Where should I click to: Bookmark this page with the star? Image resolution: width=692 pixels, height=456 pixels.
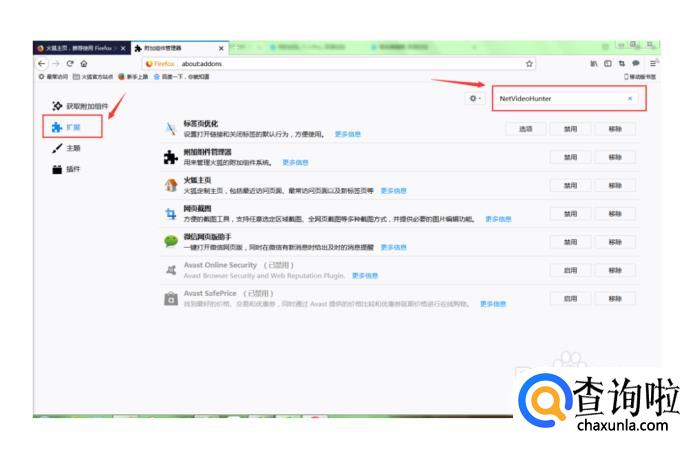(529, 64)
